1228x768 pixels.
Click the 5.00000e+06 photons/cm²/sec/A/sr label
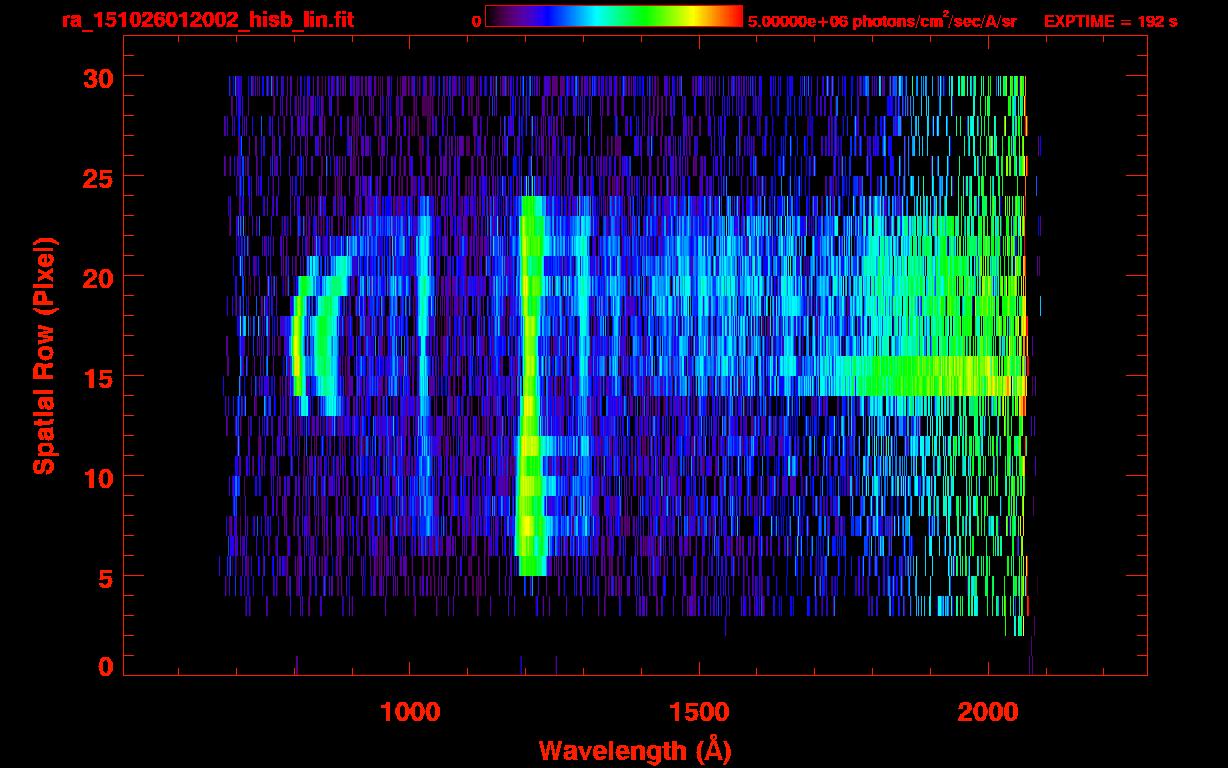tap(882, 20)
